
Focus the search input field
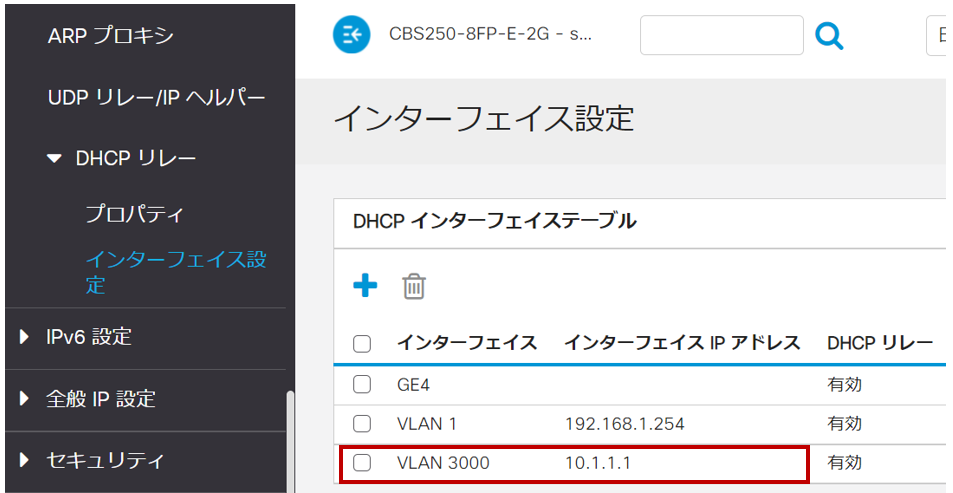(722, 35)
